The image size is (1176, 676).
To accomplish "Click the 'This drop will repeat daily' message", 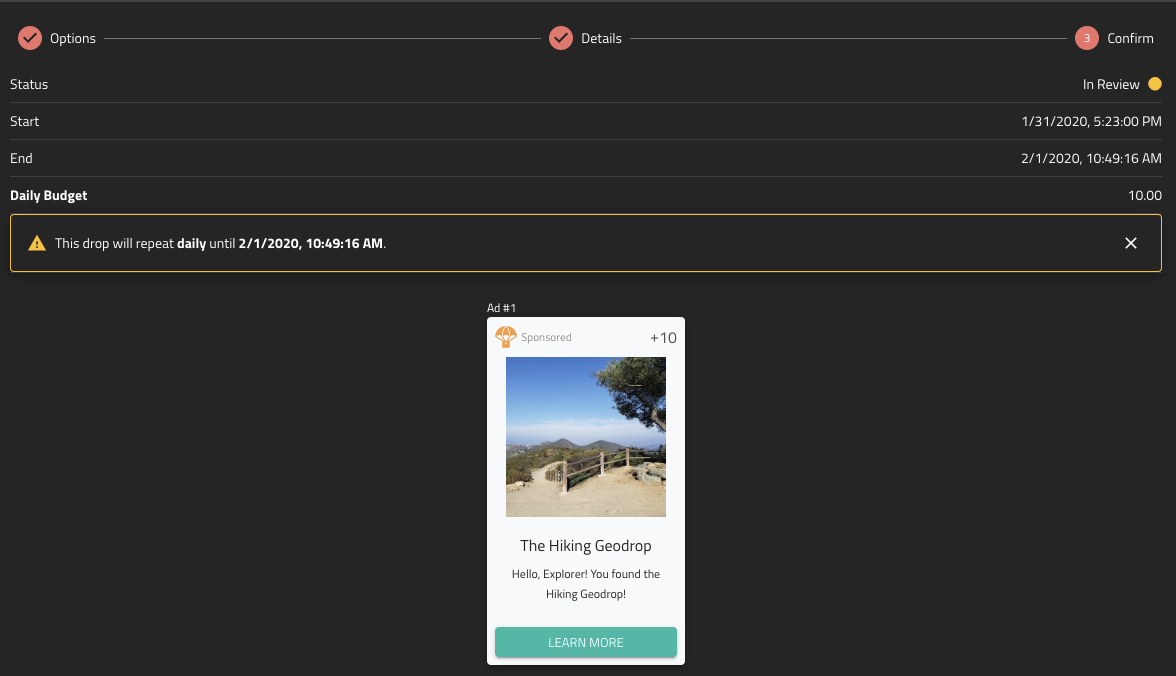I will [220, 243].
